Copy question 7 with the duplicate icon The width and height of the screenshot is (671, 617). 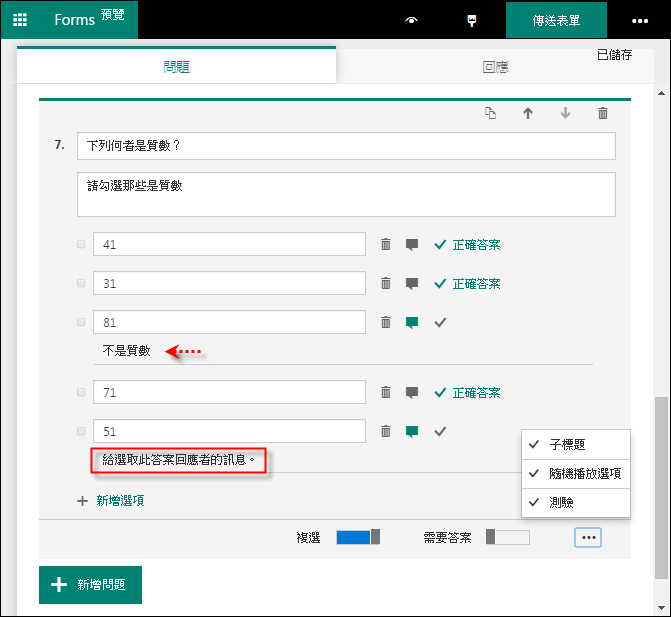point(490,113)
